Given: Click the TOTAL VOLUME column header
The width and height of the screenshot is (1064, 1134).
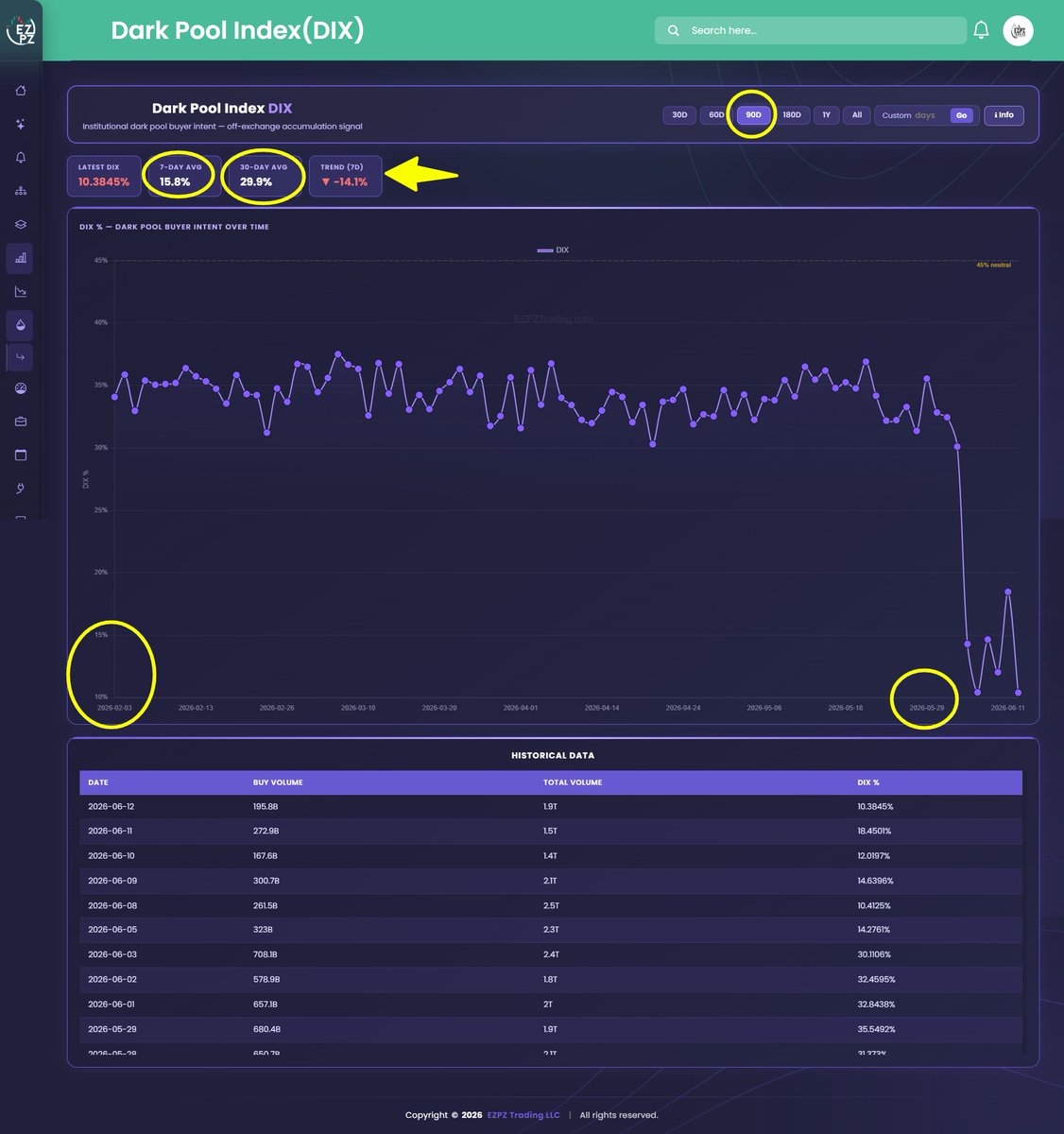Looking at the screenshot, I should 573,782.
